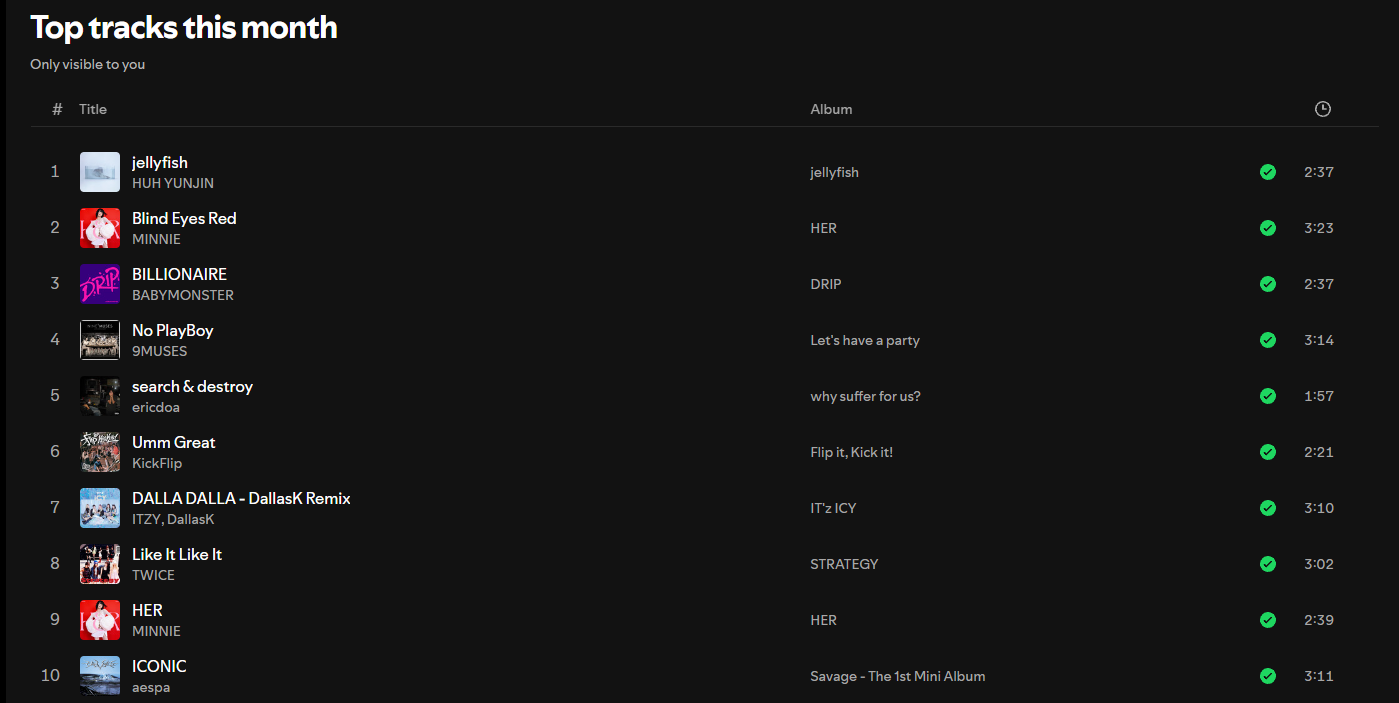The image size is (1399, 703).
Task: Click the checkmark icon for ICONIC
Action: pos(1267,676)
